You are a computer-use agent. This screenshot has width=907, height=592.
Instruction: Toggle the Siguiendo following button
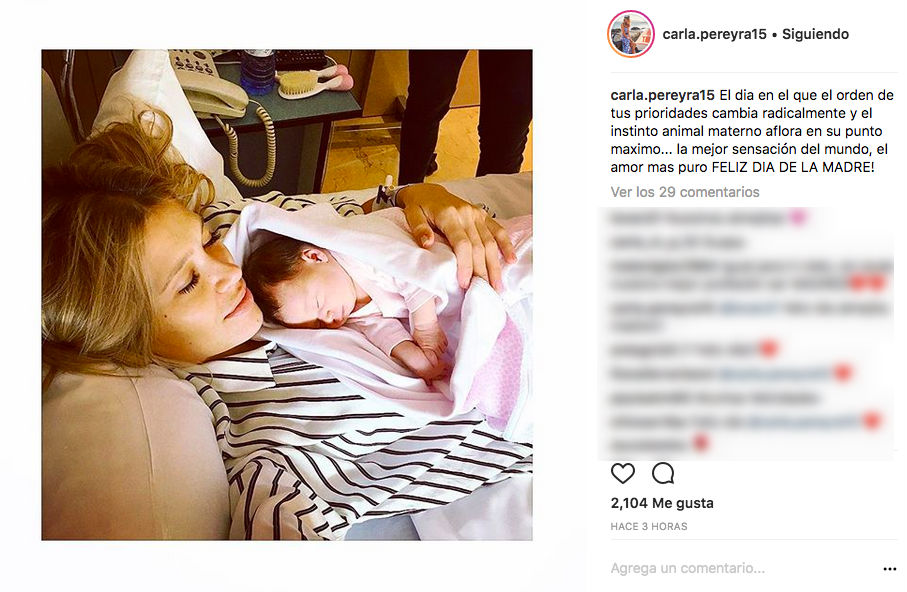tap(815, 34)
